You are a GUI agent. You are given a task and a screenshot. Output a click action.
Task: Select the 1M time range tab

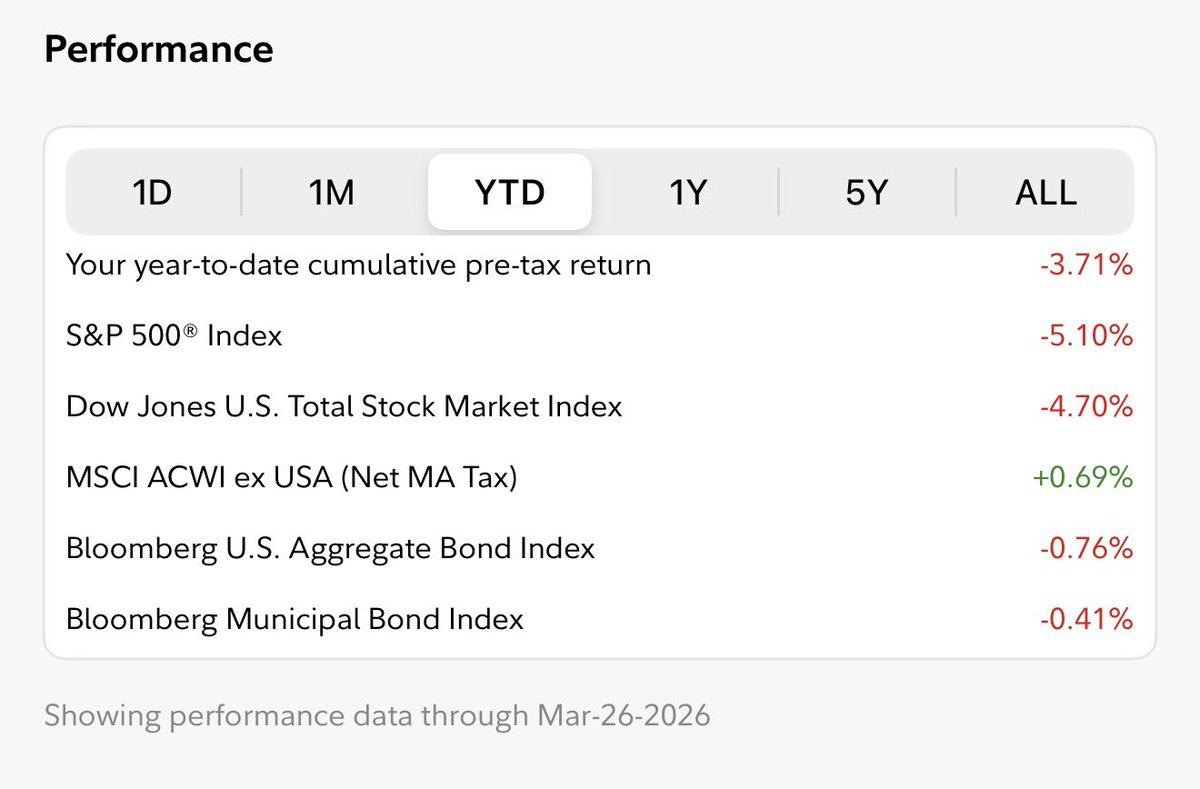point(331,192)
